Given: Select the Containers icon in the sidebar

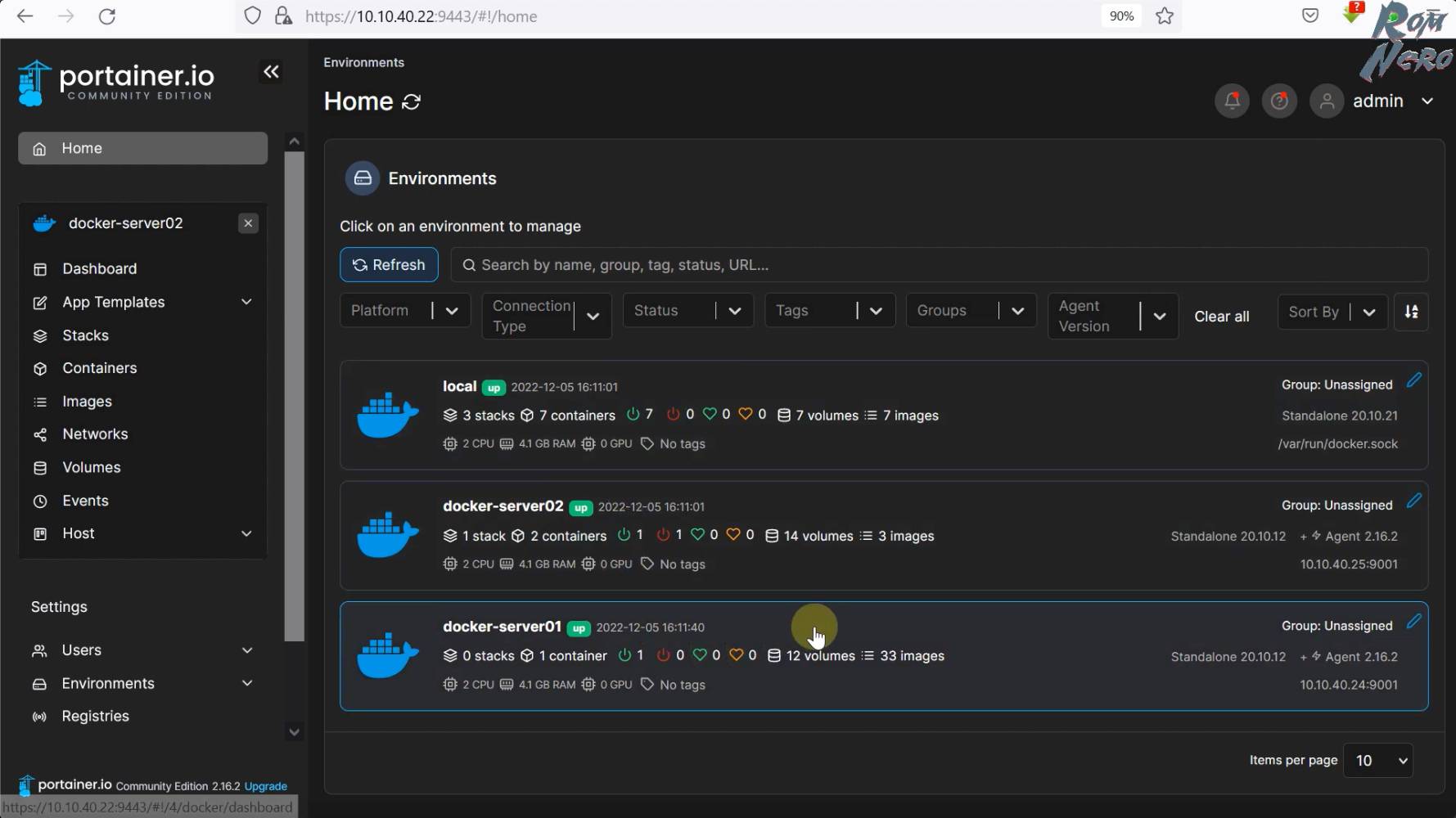Looking at the screenshot, I should 40,368.
